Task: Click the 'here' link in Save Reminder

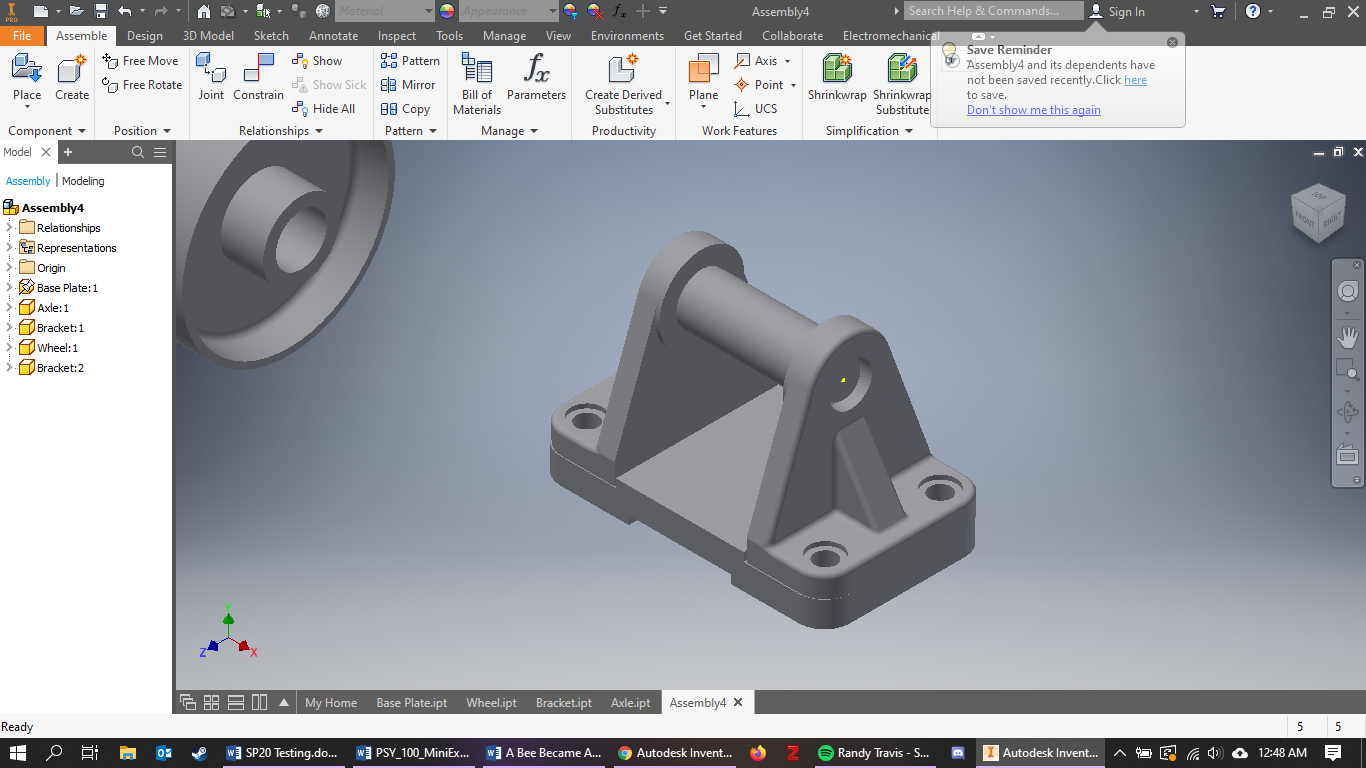Action: (x=1135, y=80)
